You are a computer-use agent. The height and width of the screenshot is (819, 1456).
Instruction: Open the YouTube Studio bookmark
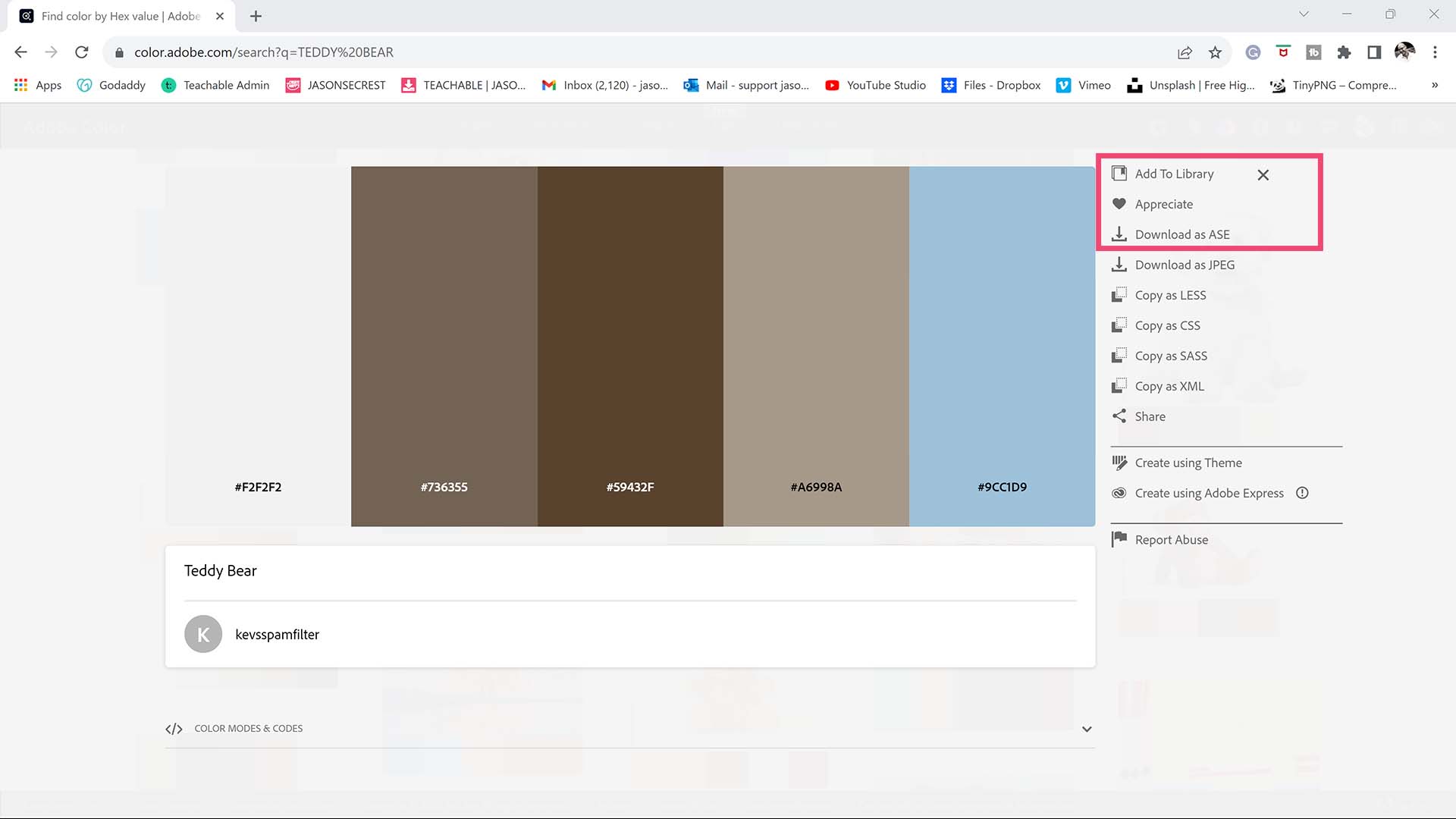pyautogui.click(x=876, y=85)
